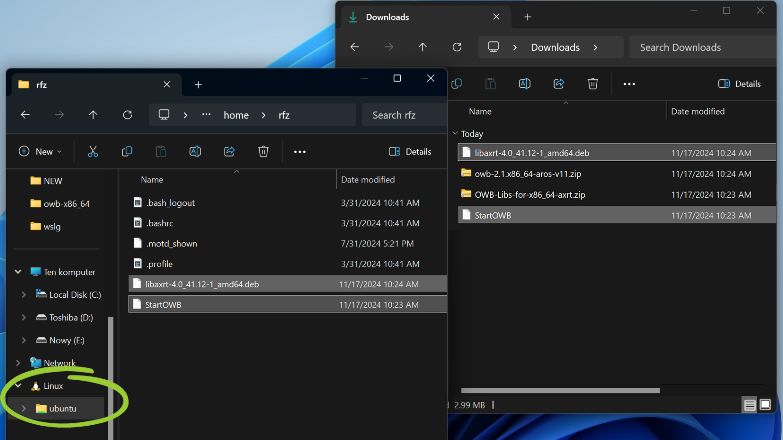
Task: Rename selected item in Downloads window
Action: (525, 83)
